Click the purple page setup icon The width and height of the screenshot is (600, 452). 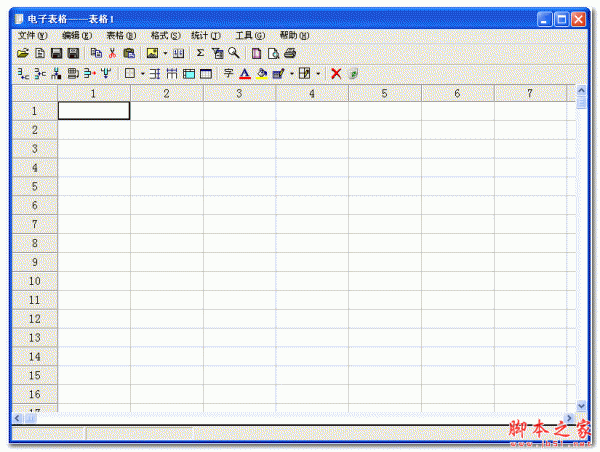click(x=256, y=53)
